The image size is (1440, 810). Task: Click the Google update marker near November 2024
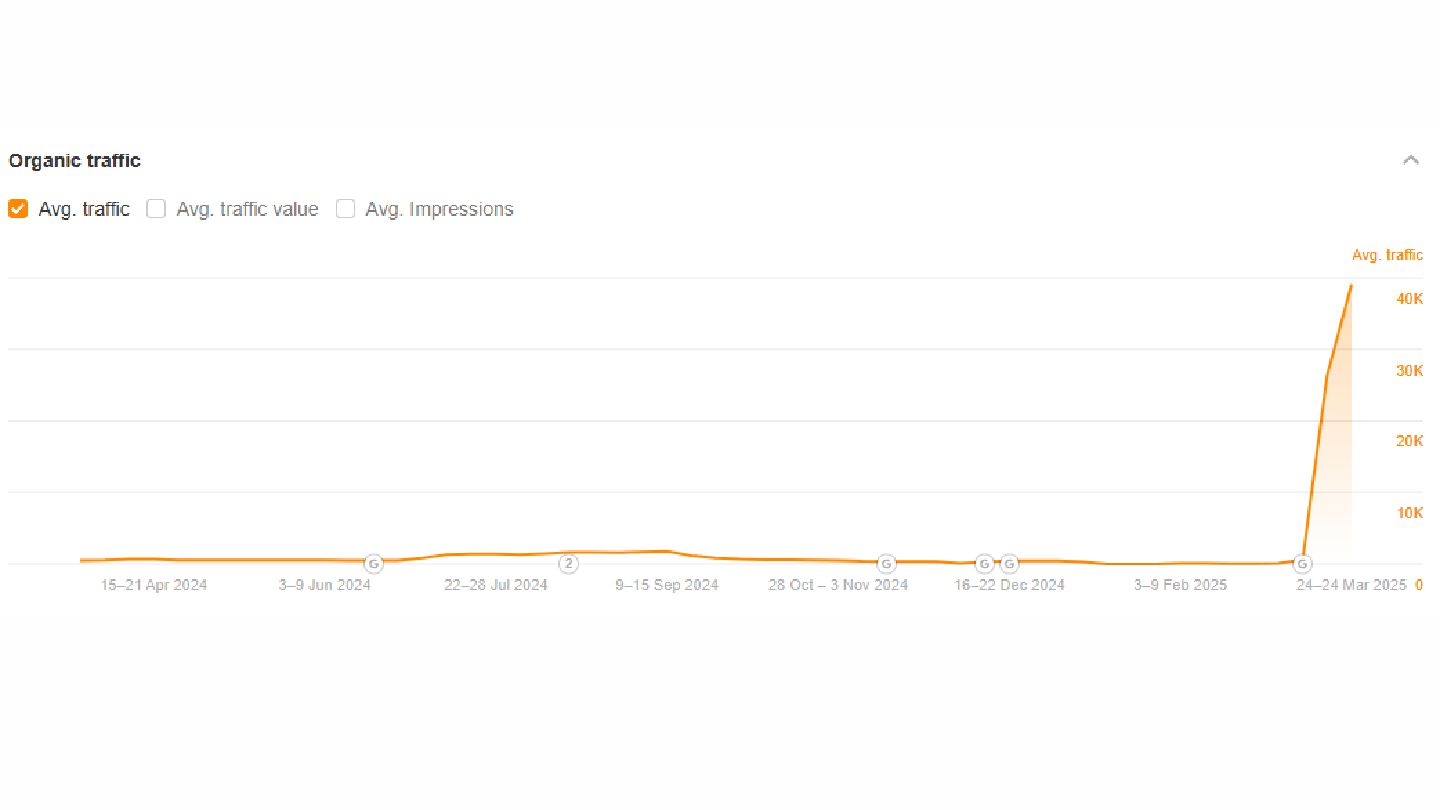click(886, 563)
